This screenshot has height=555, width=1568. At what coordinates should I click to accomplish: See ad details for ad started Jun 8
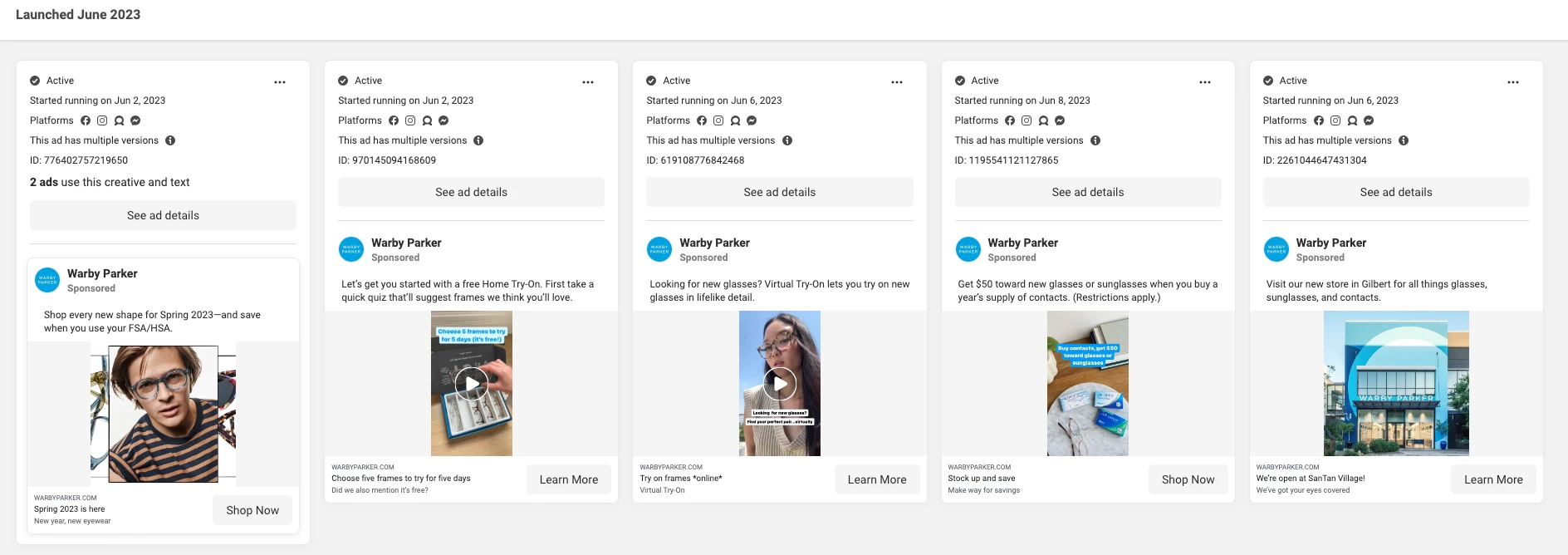(x=1088, y=192)
